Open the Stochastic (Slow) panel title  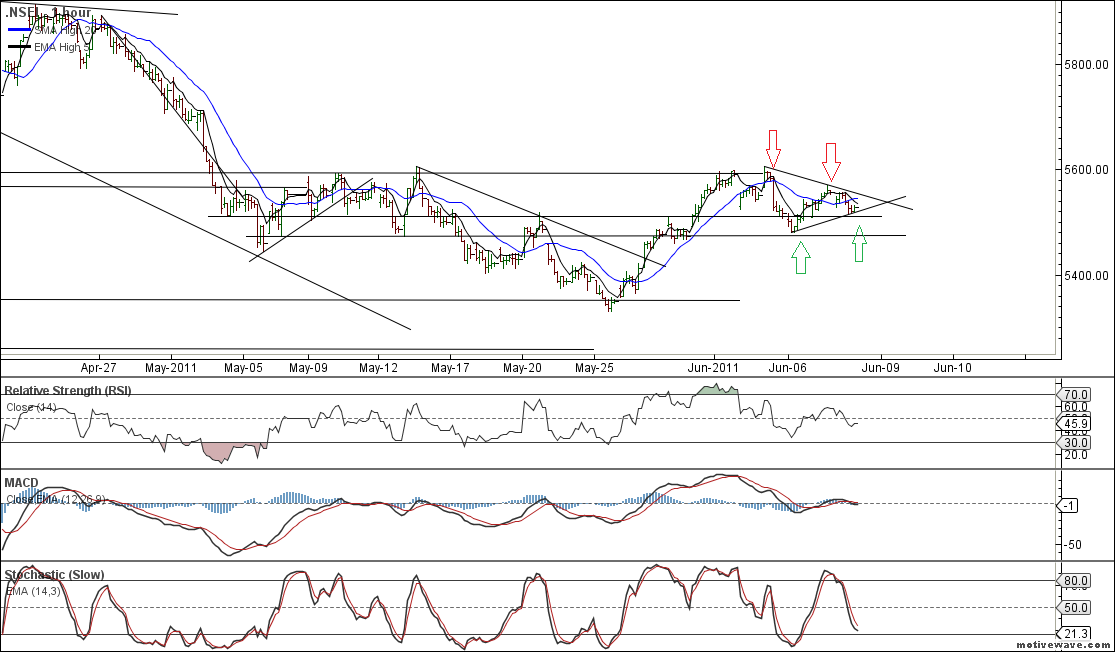tap(54, 575)
